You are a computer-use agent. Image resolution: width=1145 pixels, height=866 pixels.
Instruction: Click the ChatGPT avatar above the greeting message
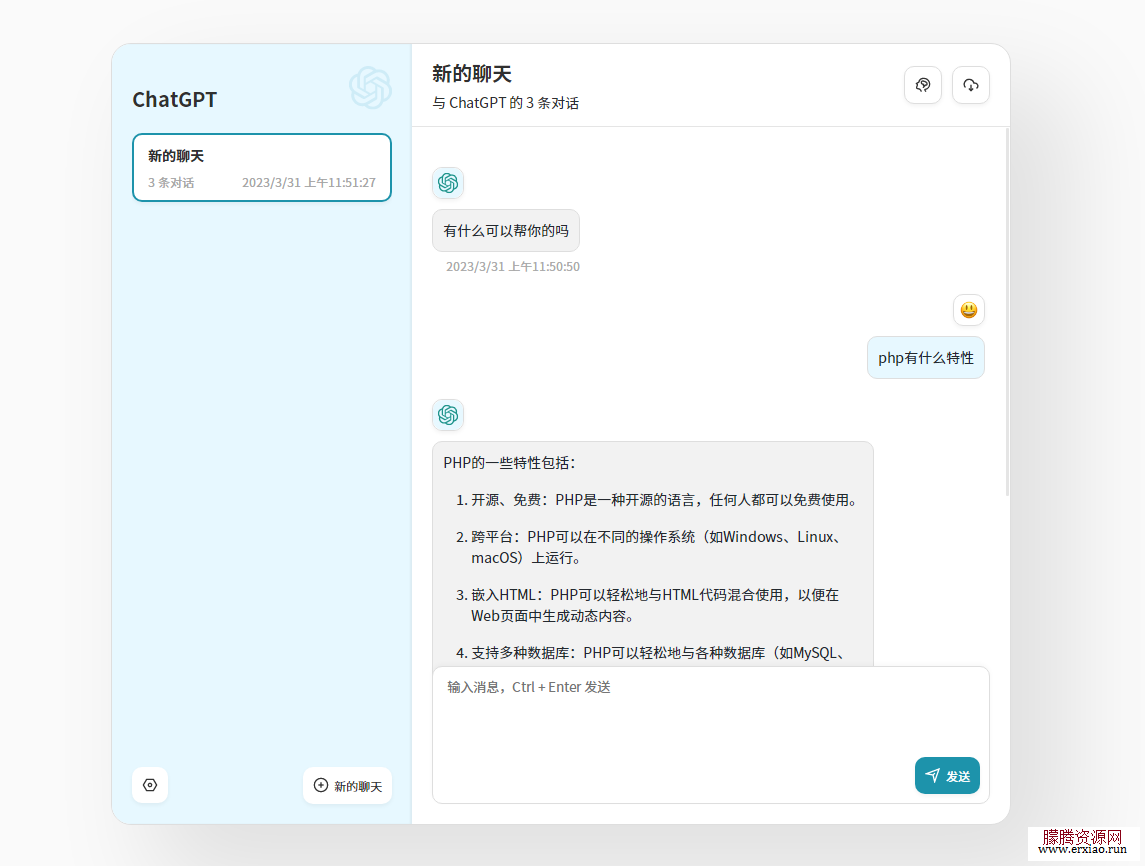pos(448,183)
